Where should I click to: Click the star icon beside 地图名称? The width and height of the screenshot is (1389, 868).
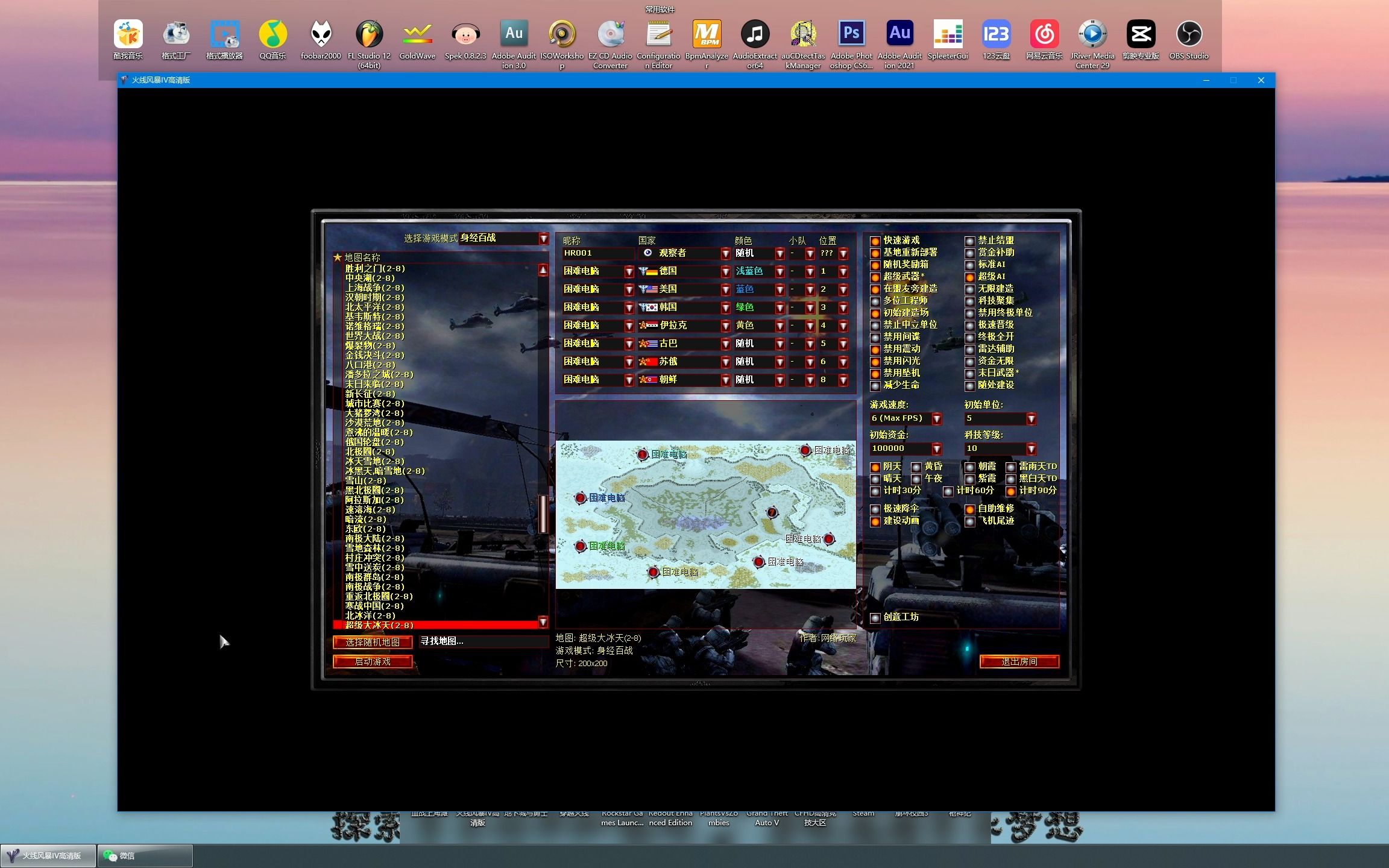point(338,257)
